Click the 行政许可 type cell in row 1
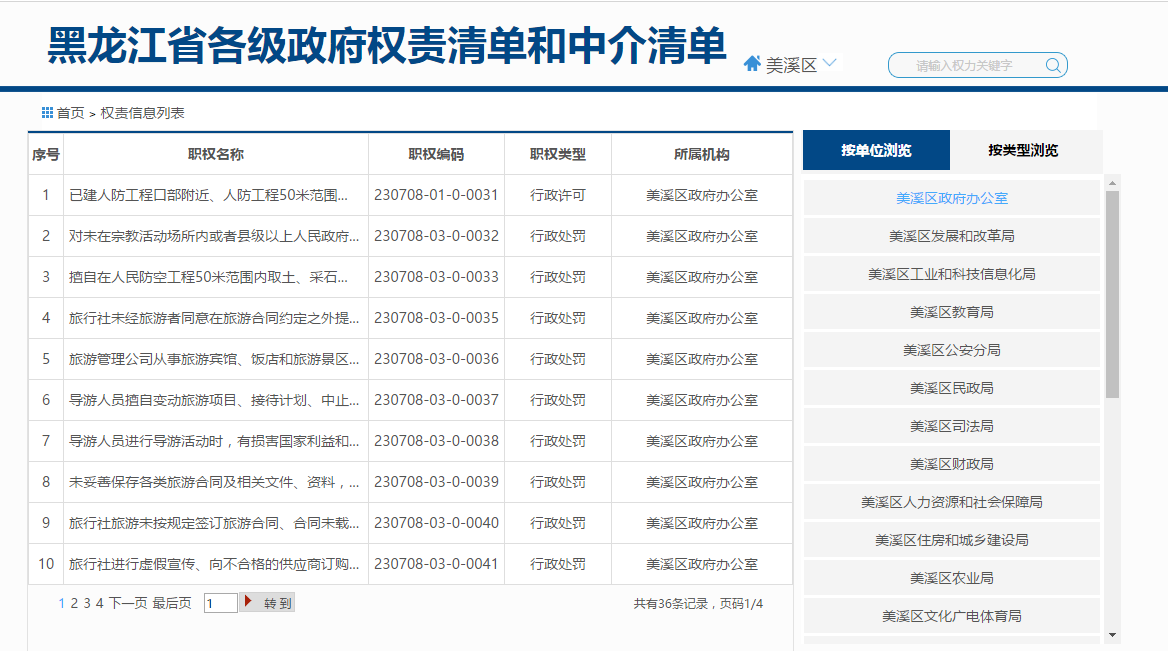 [557, 195]
